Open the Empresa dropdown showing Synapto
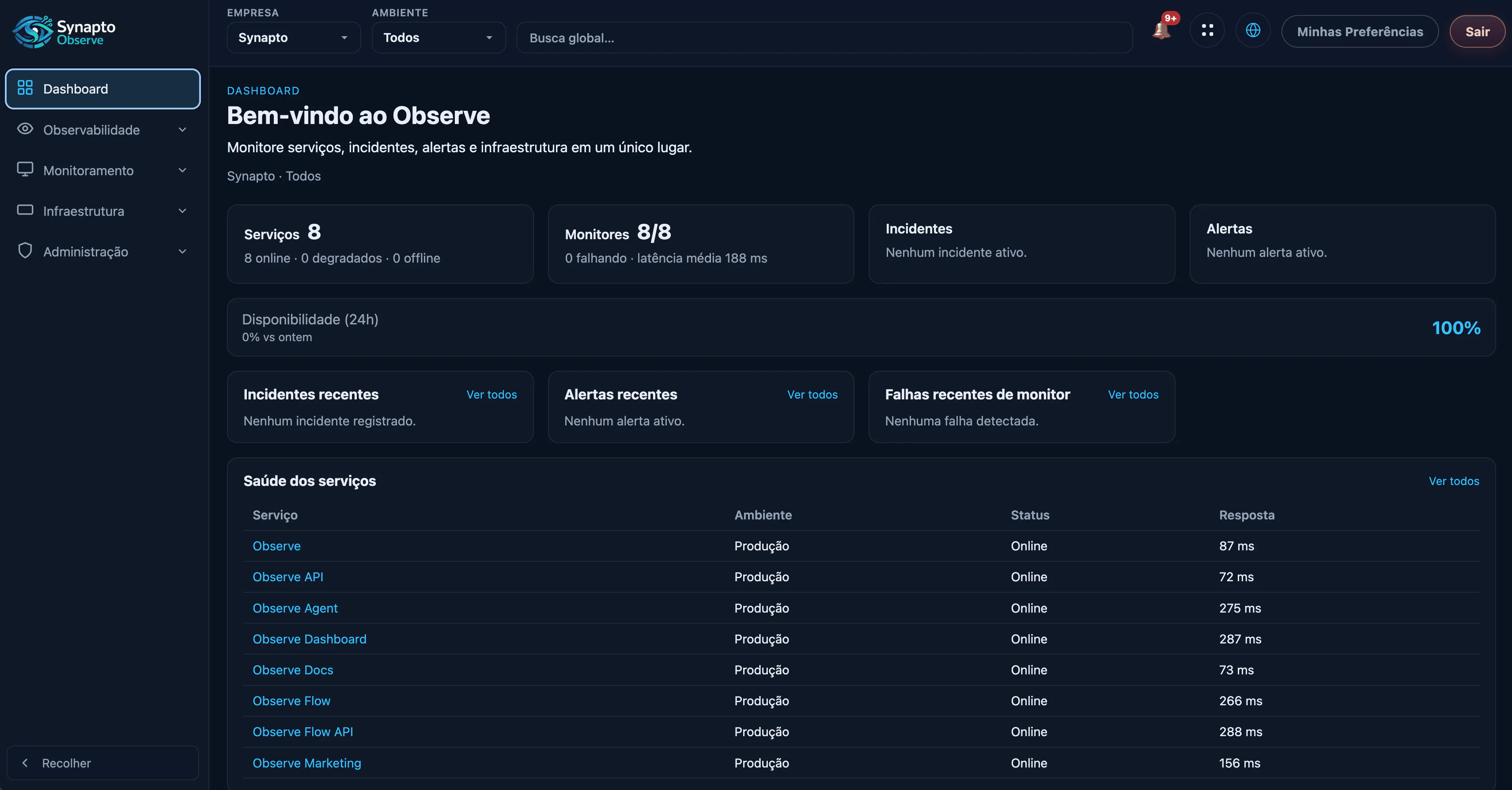Screen dimensions: 1512x790 [294, 38]
